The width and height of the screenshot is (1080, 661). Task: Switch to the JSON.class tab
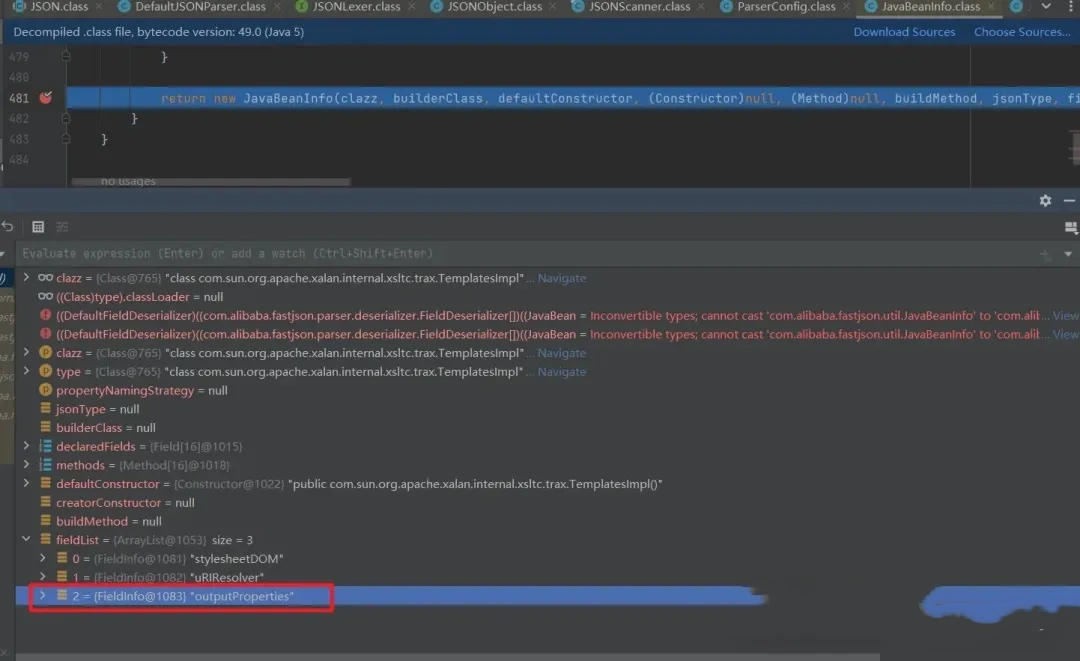(58, 6)
